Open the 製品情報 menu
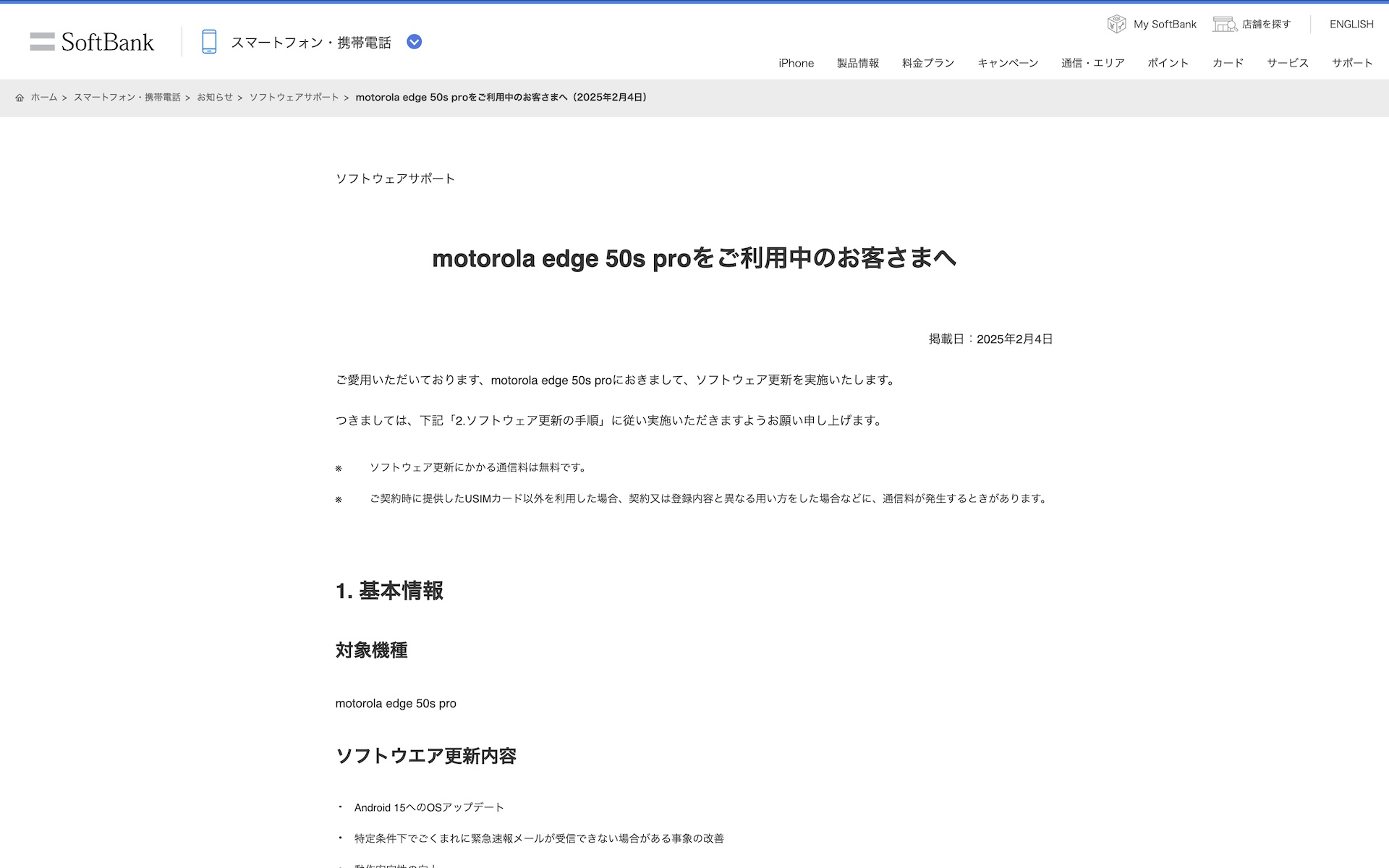The image size is (1389, 868). click(858, 63)
